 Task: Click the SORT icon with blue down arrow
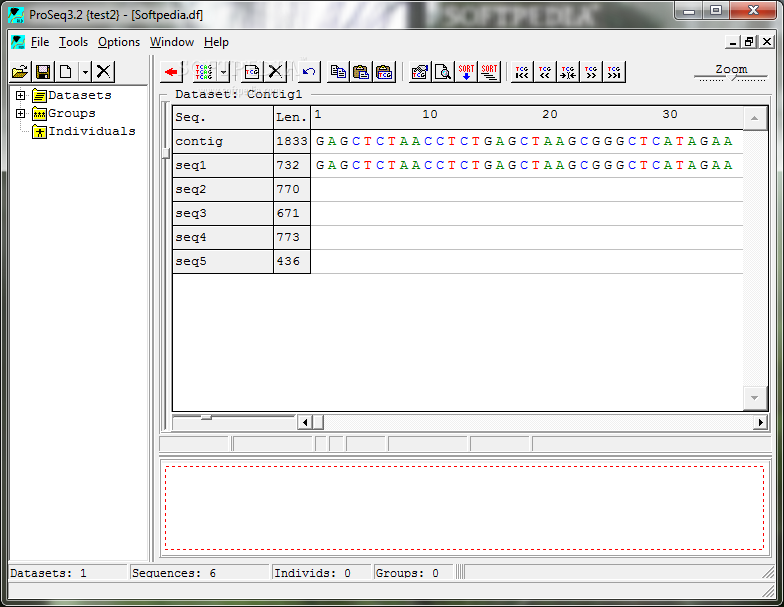466,72
